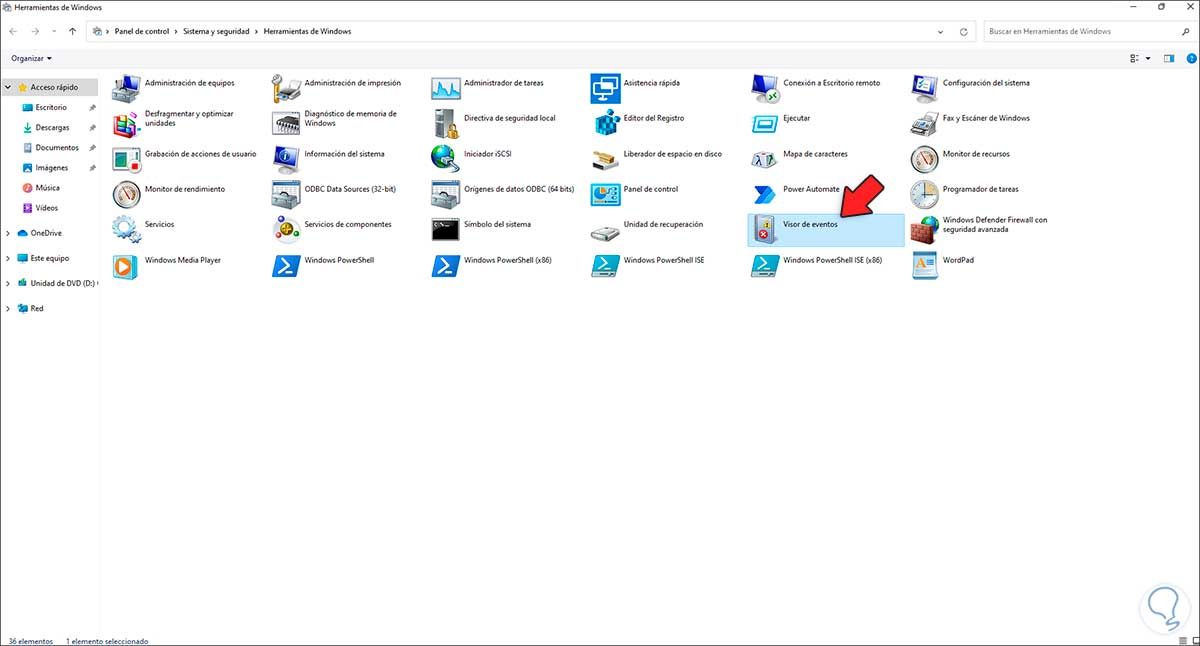Select Orígenes de datos ODBC (64 bits) icon
1200x646 pixels.
[x=446, y=194]
